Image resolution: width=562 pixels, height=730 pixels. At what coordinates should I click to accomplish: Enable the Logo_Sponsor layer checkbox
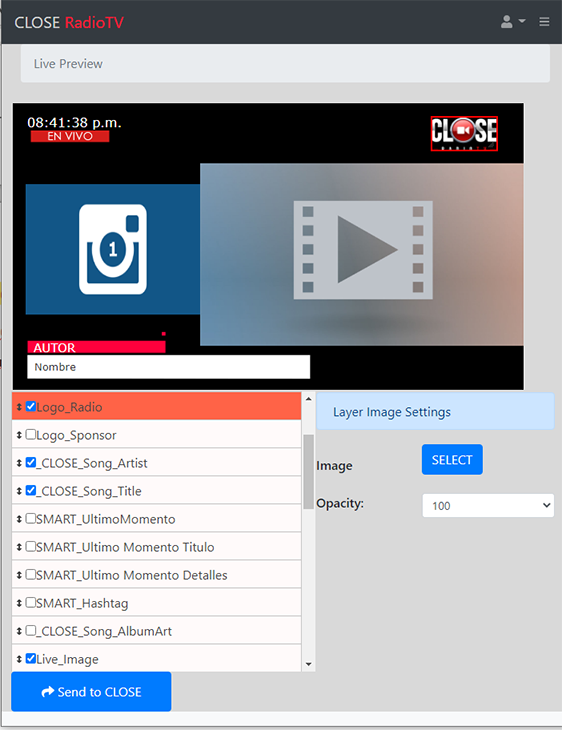coord(31,434)
